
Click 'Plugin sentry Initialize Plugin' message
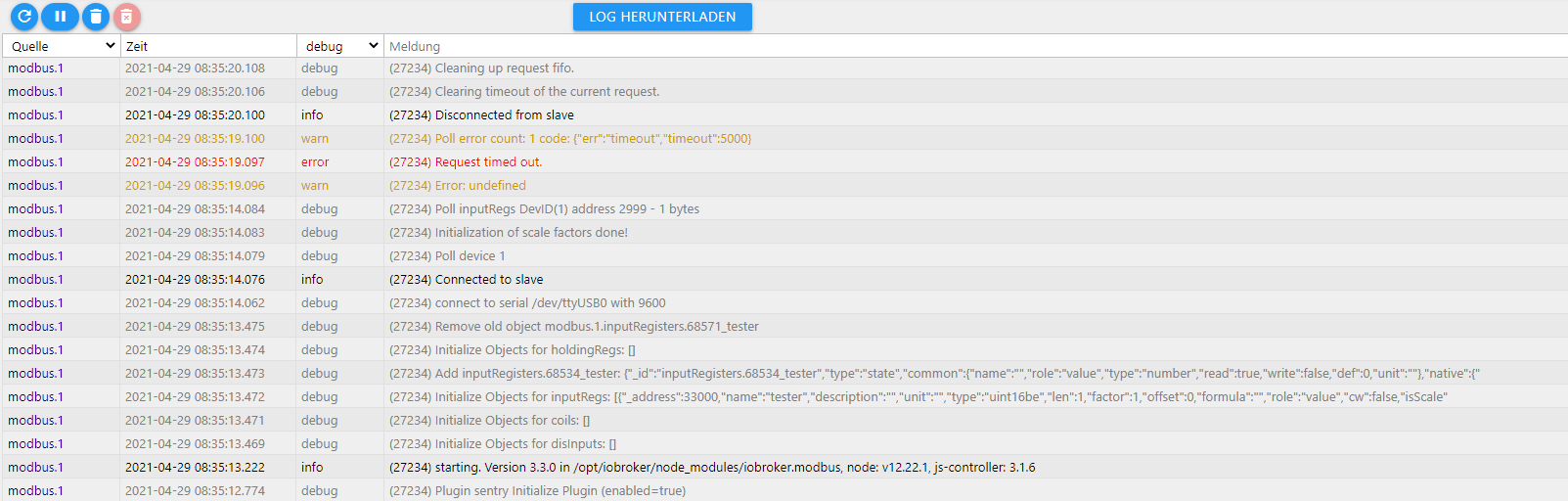coord(537,490)
